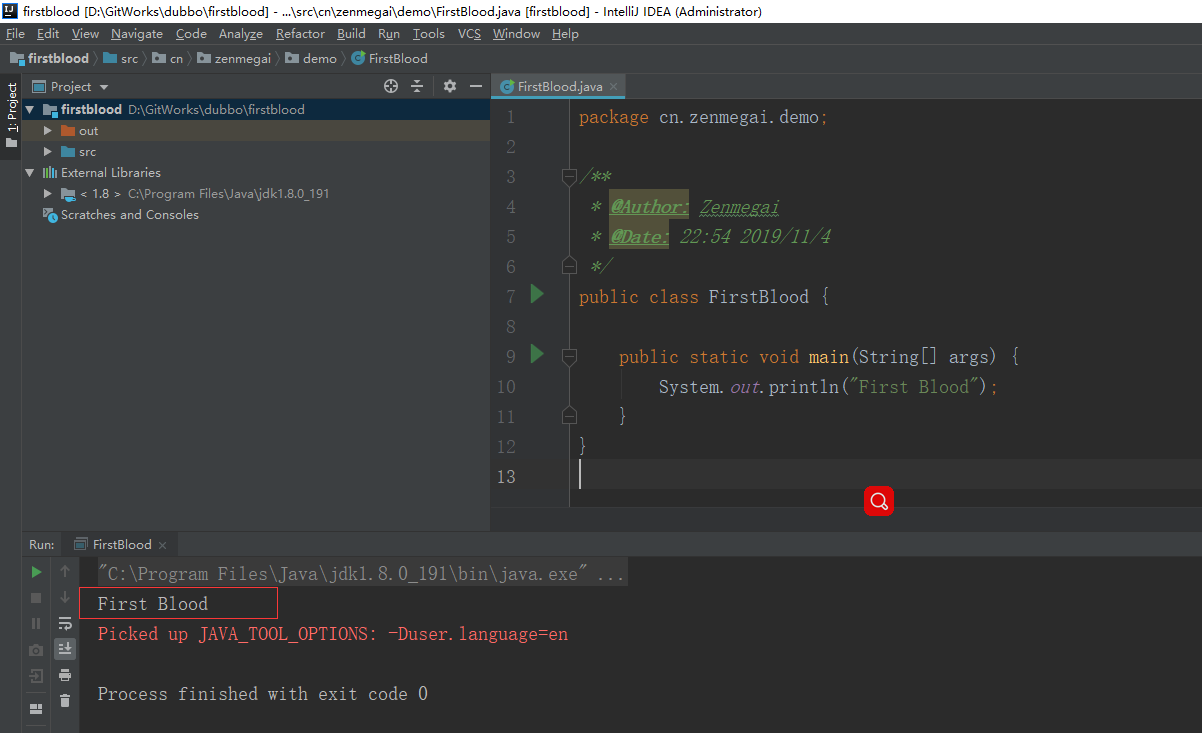Viewport: 1202px width, 733px height.
Task: Click the Down the Stack Trace arrow
Action: click(65, 597)
